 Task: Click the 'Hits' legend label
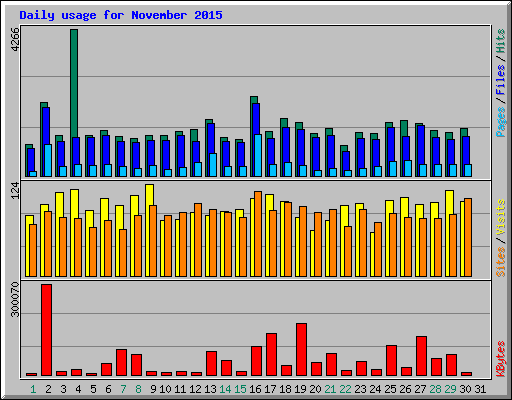click(x=500, y=41)
